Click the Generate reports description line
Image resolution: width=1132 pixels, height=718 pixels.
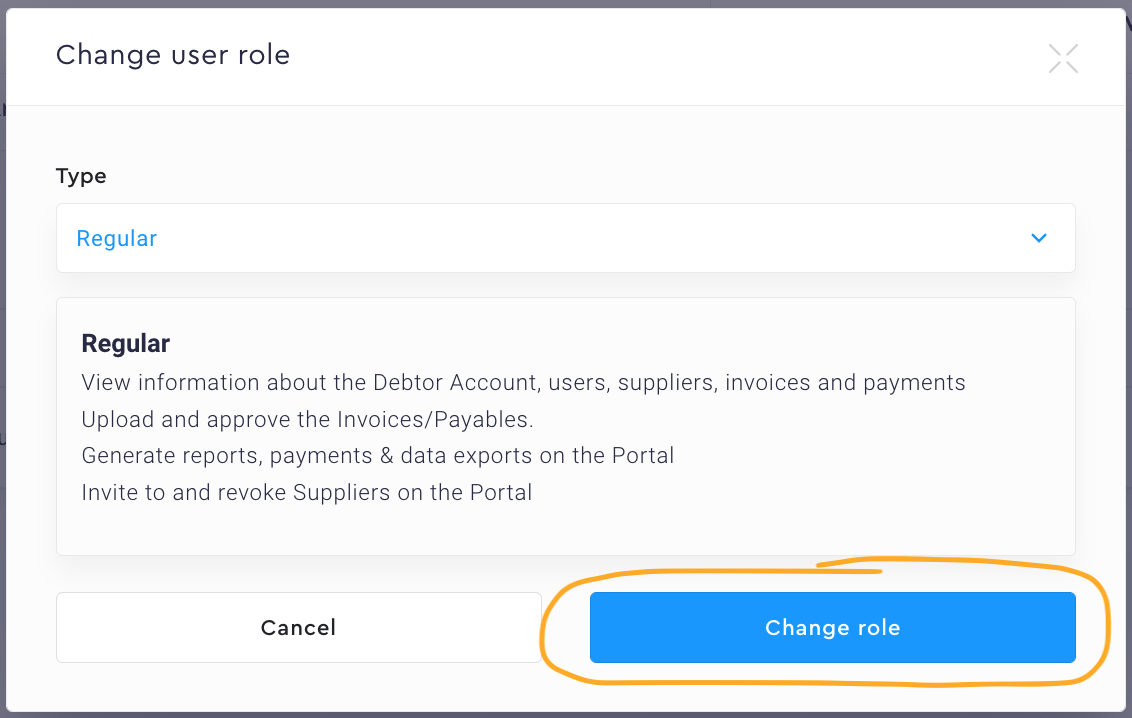coord(378,456)
